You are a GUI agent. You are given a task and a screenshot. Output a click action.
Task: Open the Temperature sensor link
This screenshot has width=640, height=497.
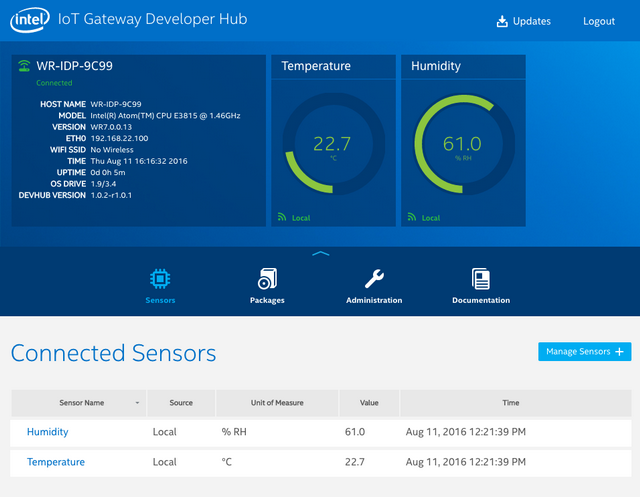coord(56,462)
